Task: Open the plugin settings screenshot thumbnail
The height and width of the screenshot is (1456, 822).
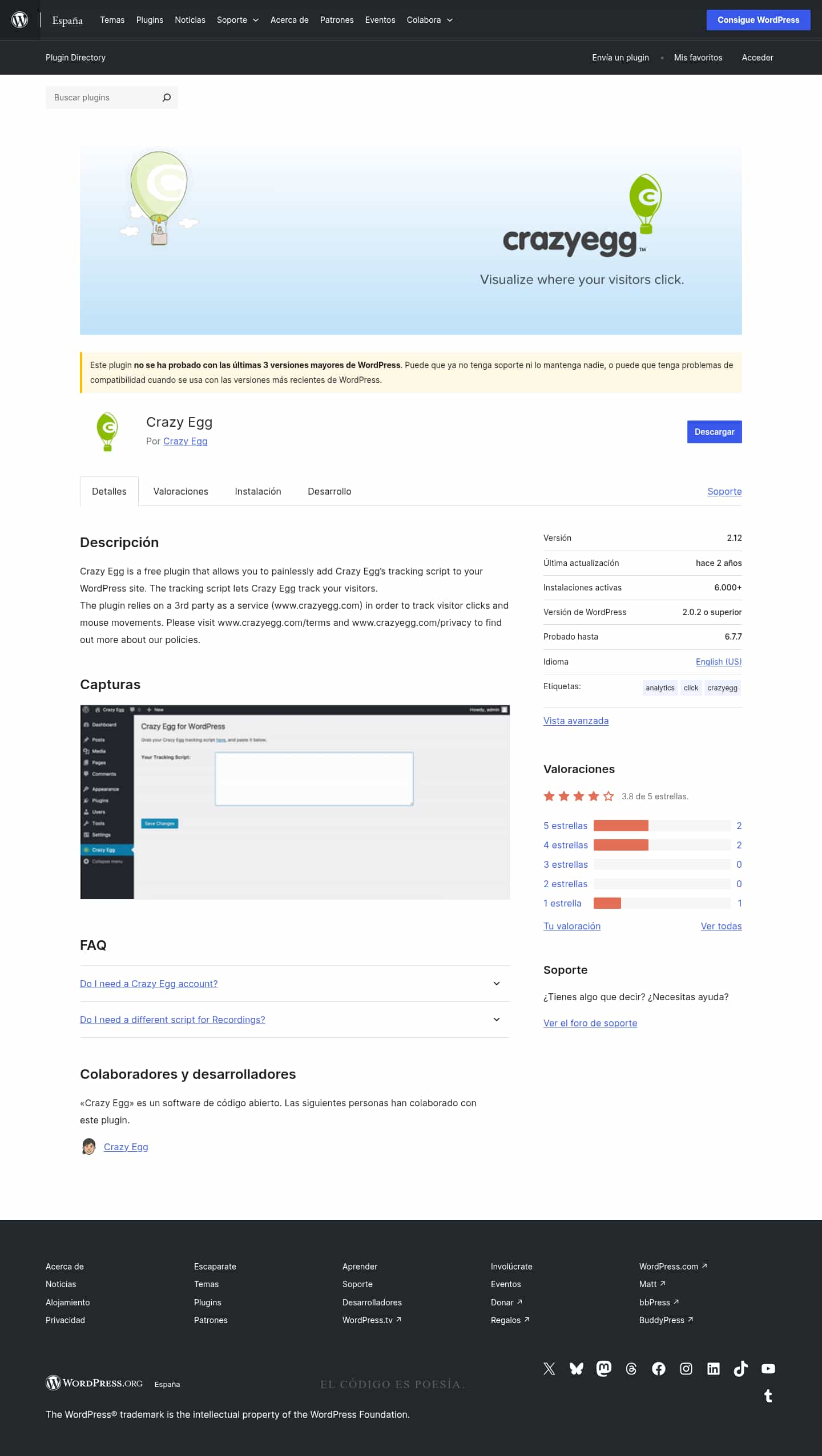Action: [x=295, y=802]
